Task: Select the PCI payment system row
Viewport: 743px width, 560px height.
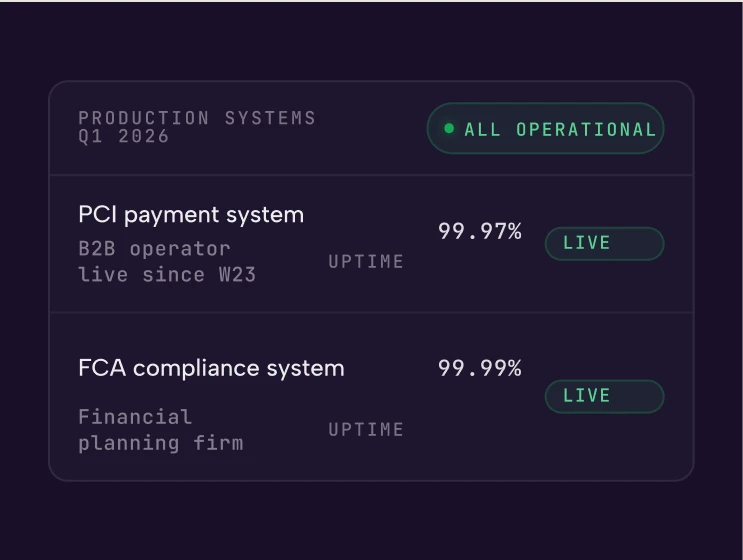Action: (x=372, y=244)
